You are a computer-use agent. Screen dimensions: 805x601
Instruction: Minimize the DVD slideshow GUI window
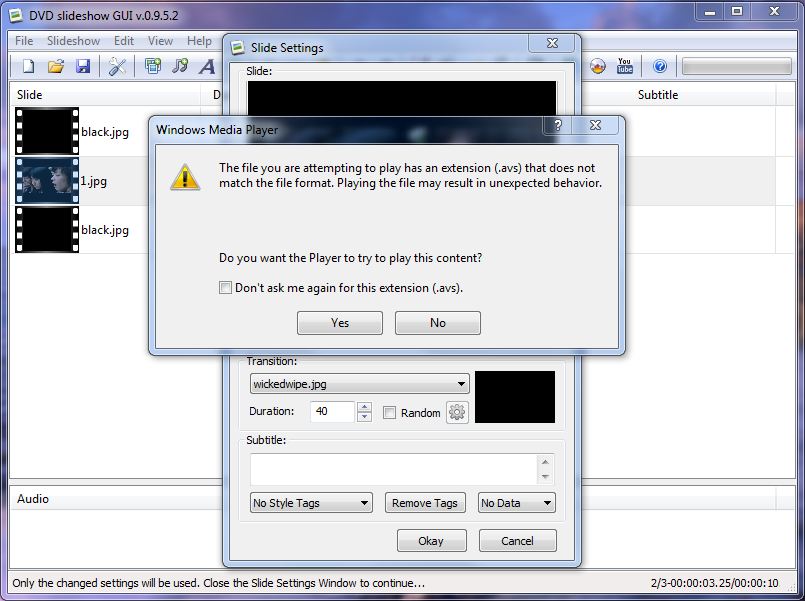[710, 12]
